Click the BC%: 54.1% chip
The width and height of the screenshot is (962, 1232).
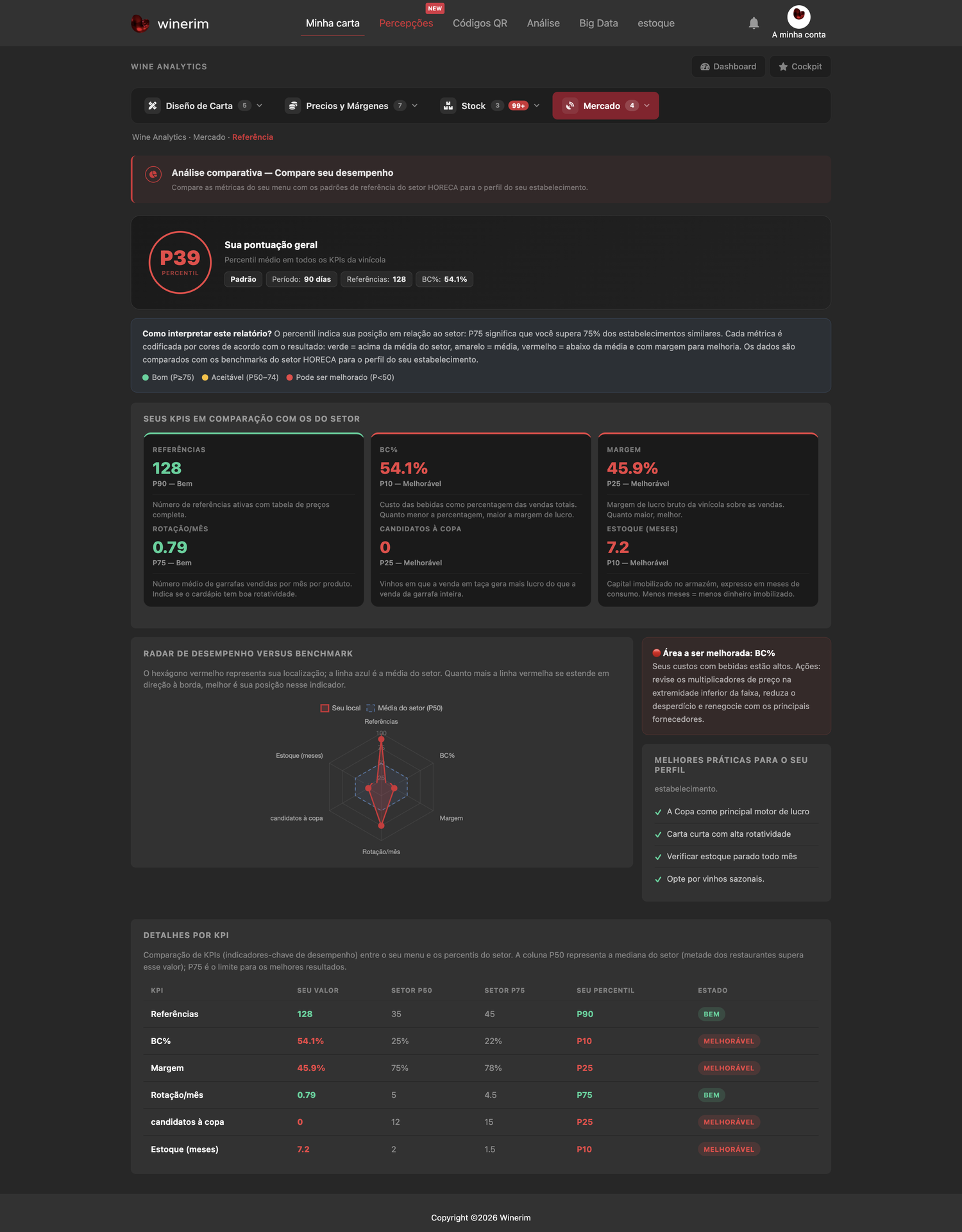pos(444,279)
